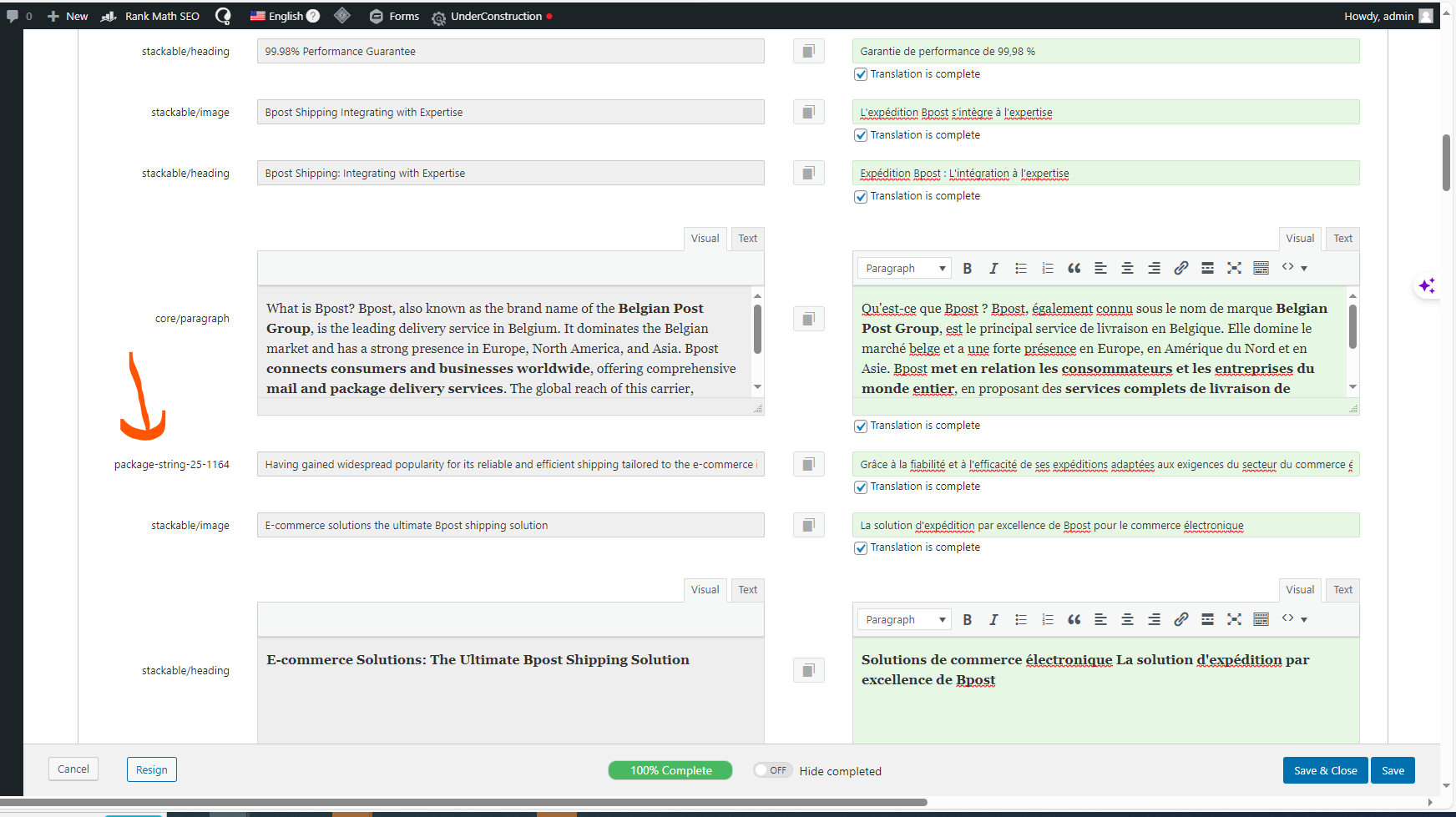Switch 'Solutions de commerce' translation editor to Text tab
Image resolution: width=1456 pixels, height=817 pixels.
(x=1342, y=590)
